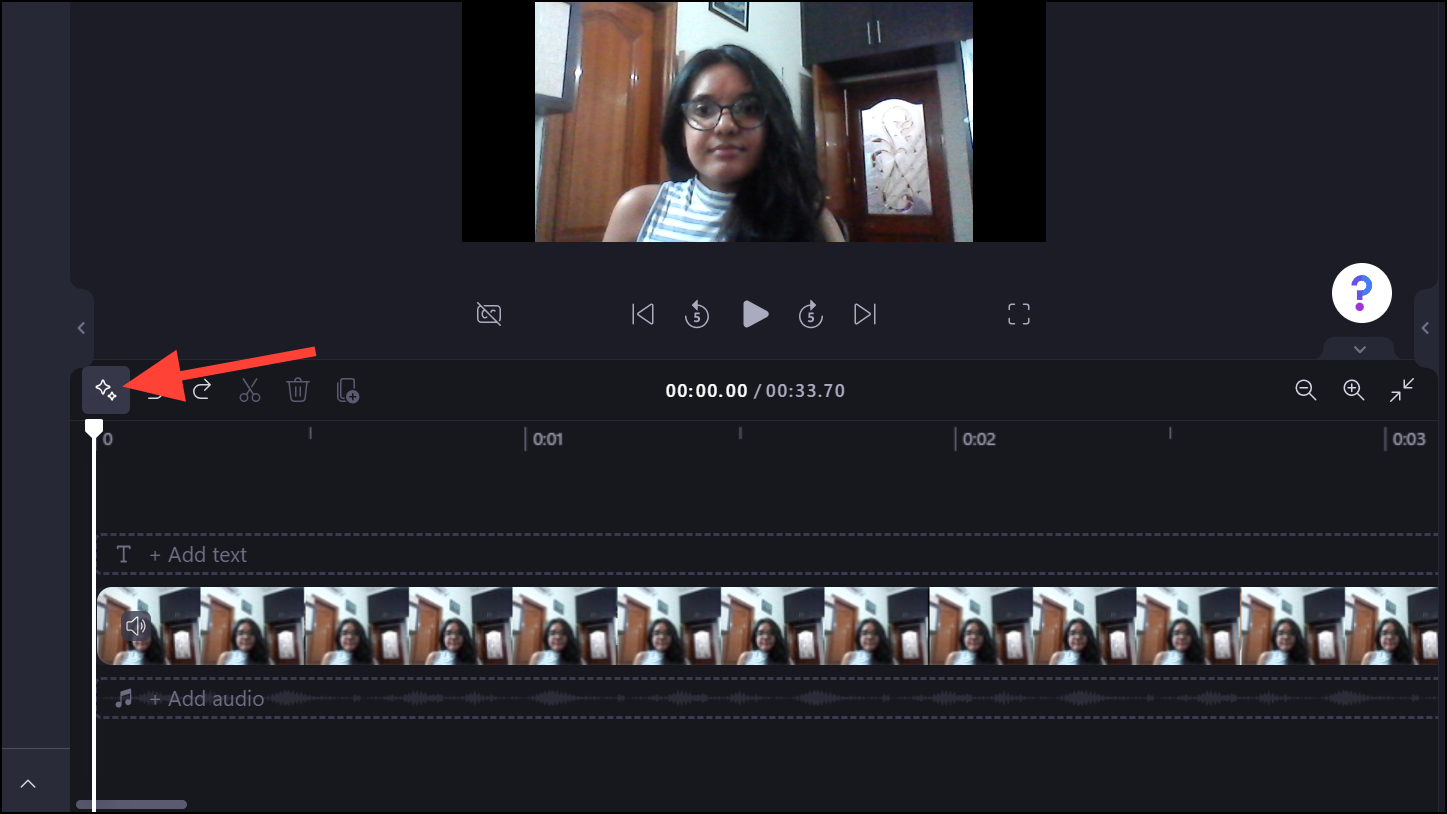The width and height of the screenshot is (1447, 814).
Task: Mute the video clip audio
Action: 136,626
